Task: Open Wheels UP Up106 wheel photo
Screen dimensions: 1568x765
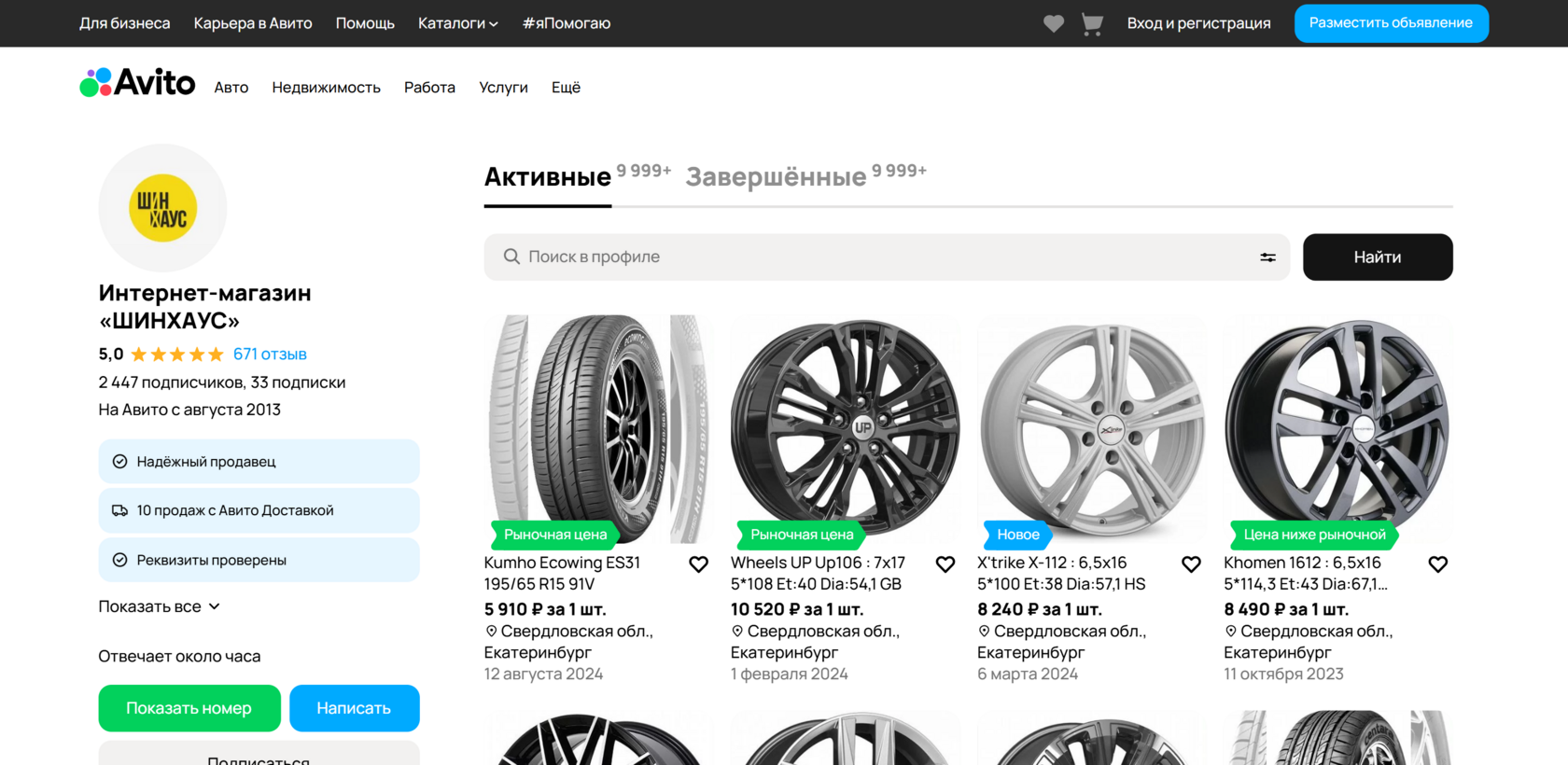Action: coord(845,429)
